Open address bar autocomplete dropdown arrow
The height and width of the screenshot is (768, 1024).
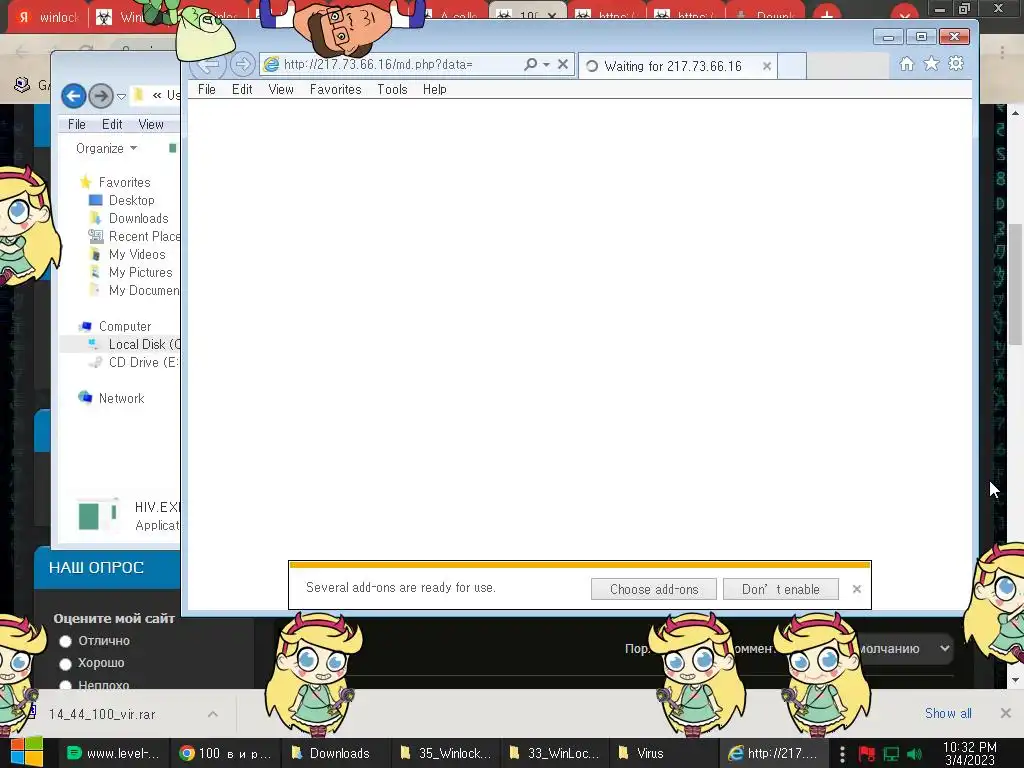point(547,64)
